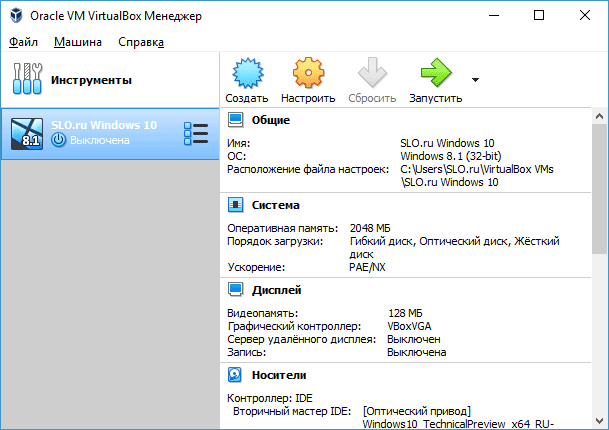The width and height of the screenshot is (609, 430).
Task: Click the Дисплей section screen icon
Action: (235, 290)
